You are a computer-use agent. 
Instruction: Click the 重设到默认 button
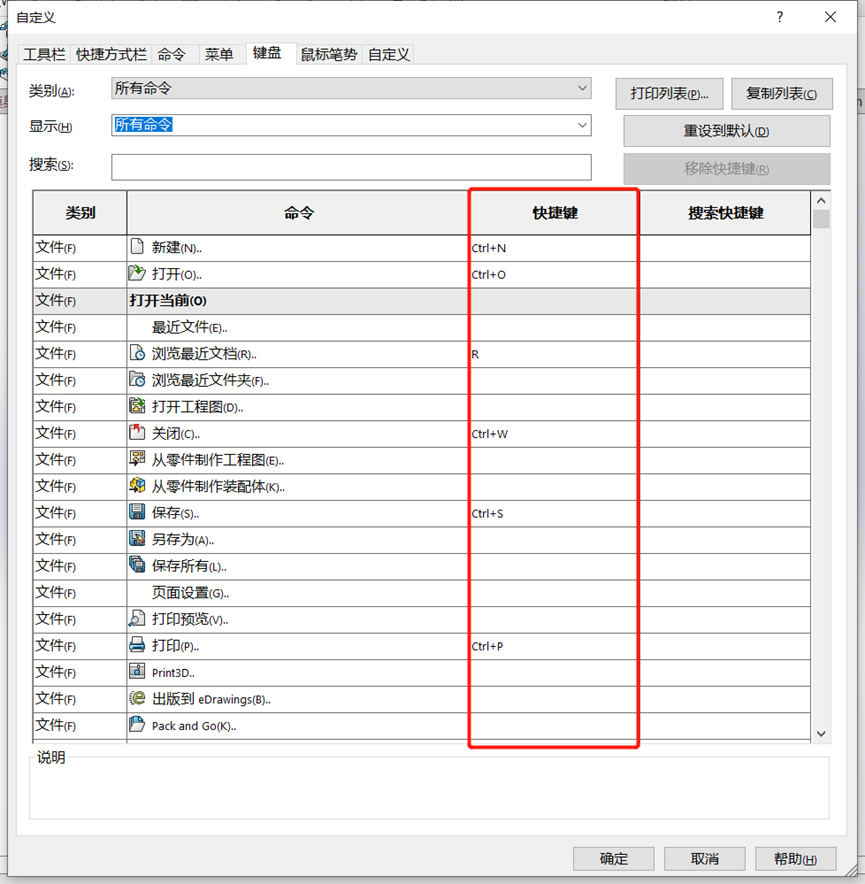[726, 131]
